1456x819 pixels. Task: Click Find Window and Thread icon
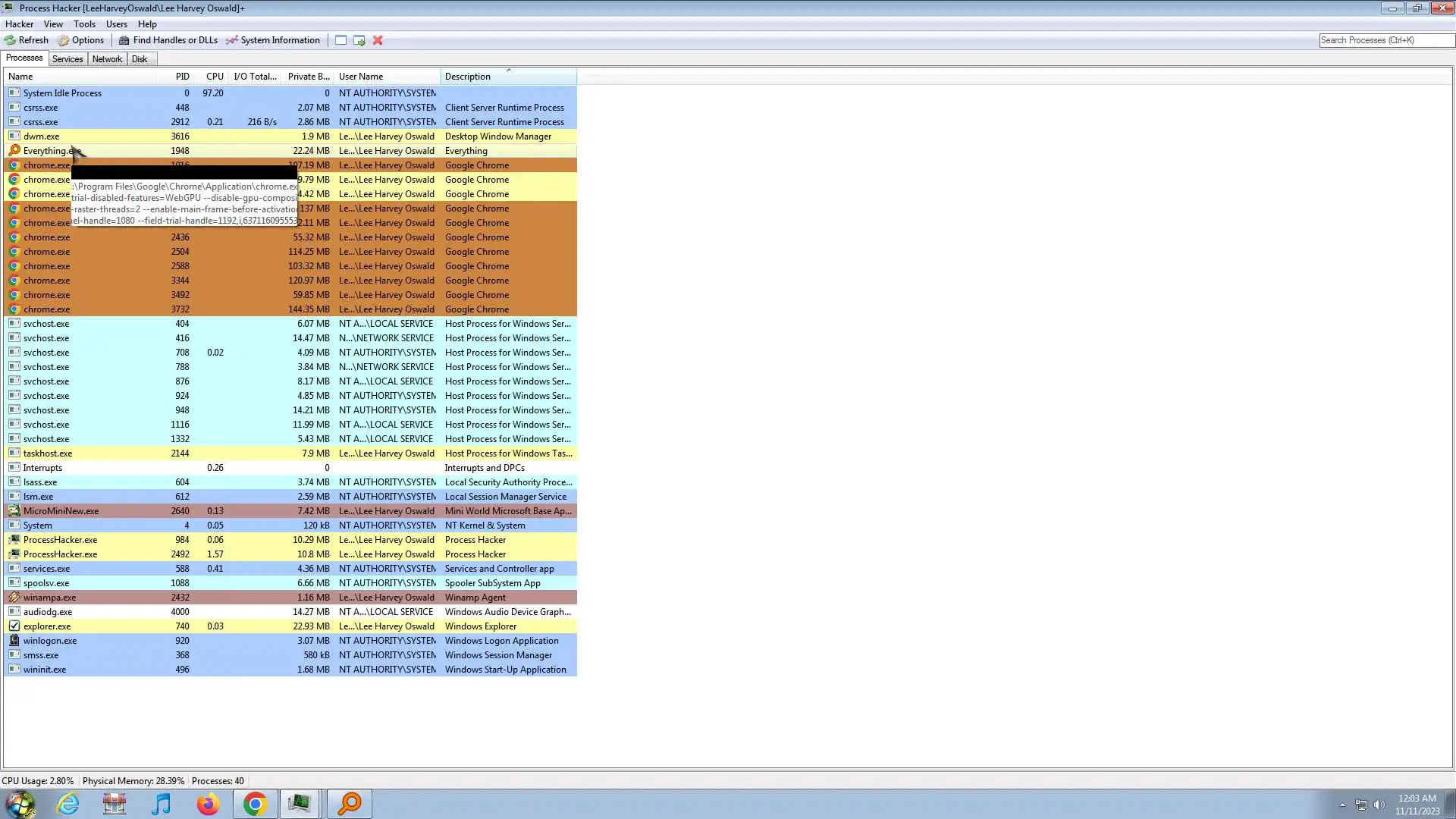point(359,40)
